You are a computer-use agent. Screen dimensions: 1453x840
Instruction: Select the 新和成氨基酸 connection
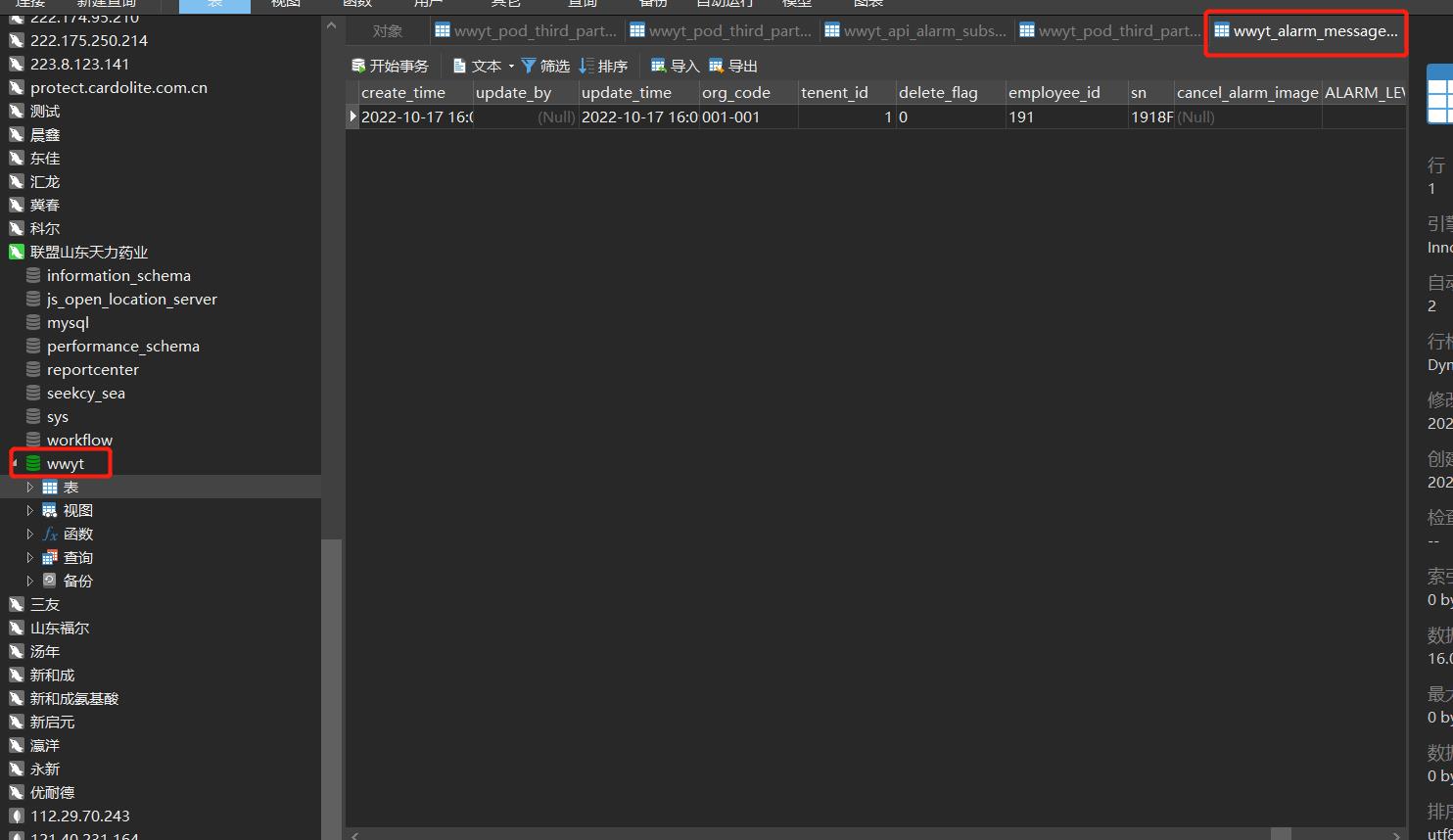coord(73,698)
